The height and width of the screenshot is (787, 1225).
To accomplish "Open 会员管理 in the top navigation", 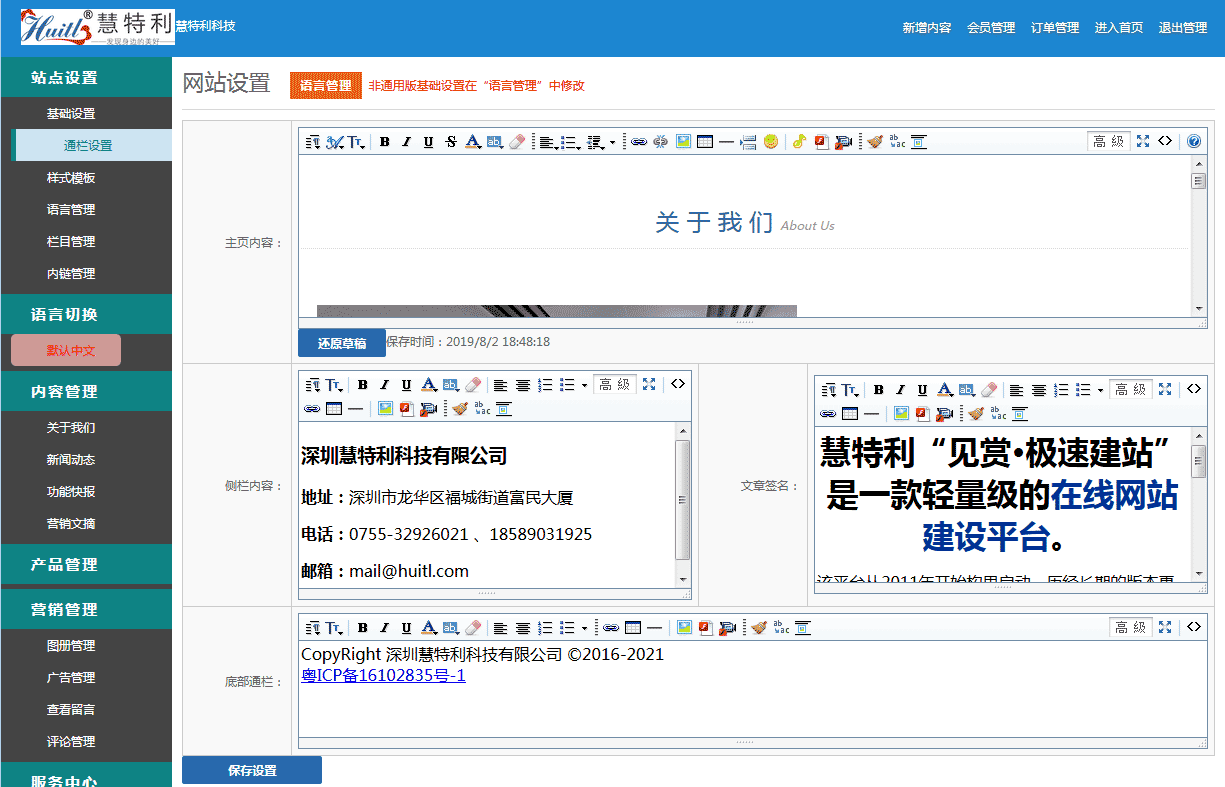I will [x=991, y=28].
